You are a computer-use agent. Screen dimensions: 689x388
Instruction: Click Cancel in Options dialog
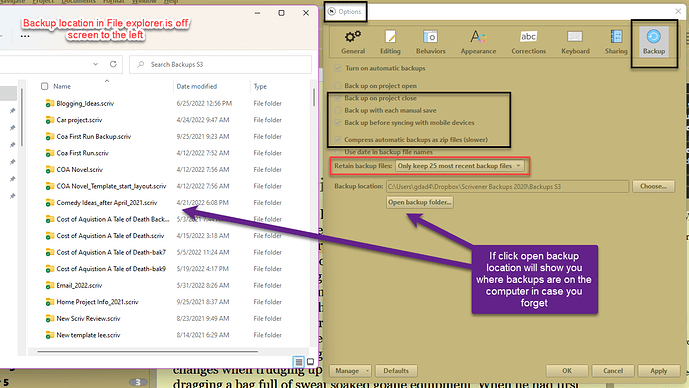[613, 371]
